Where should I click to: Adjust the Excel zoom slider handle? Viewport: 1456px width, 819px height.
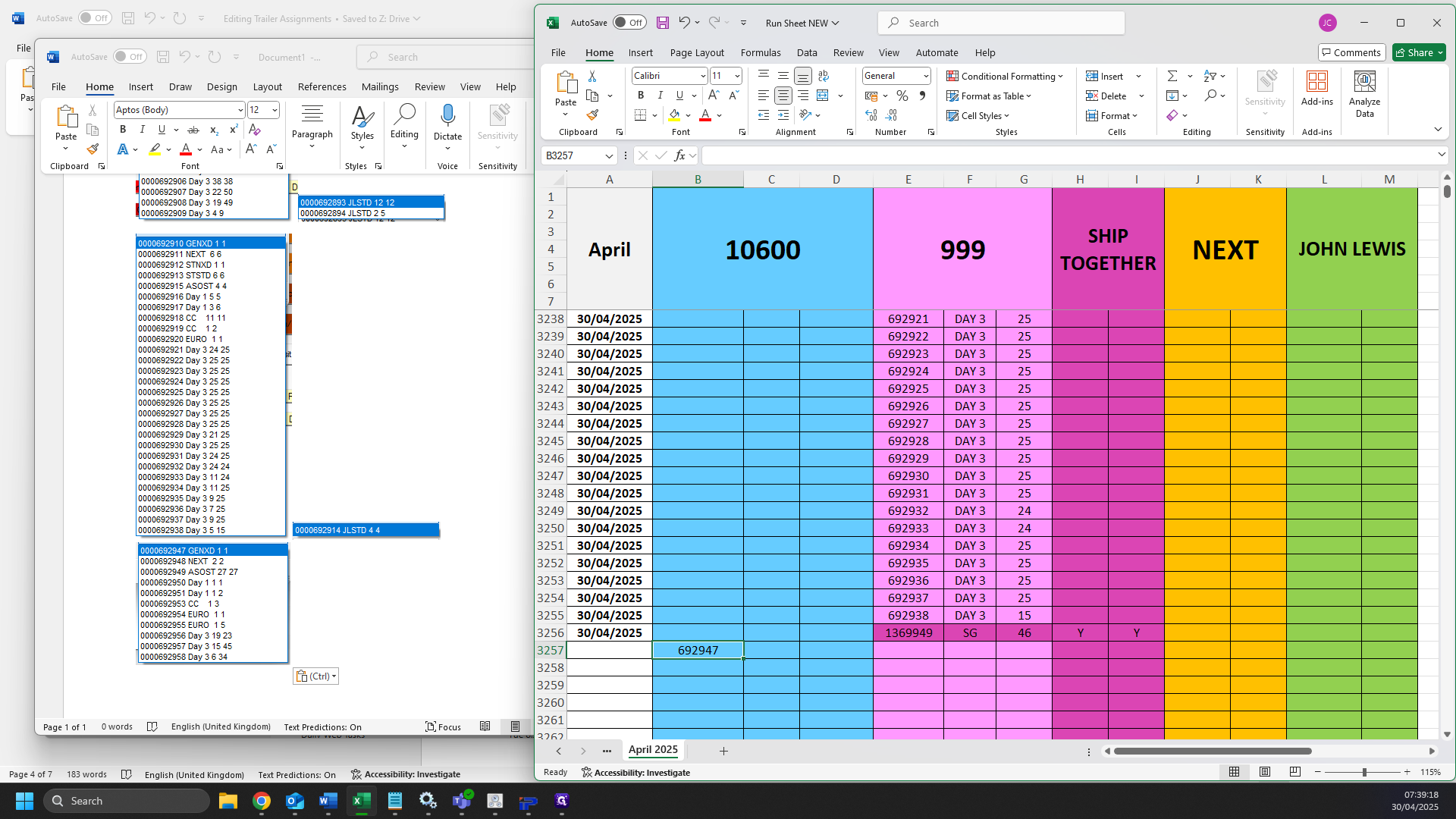(1364, 772)
